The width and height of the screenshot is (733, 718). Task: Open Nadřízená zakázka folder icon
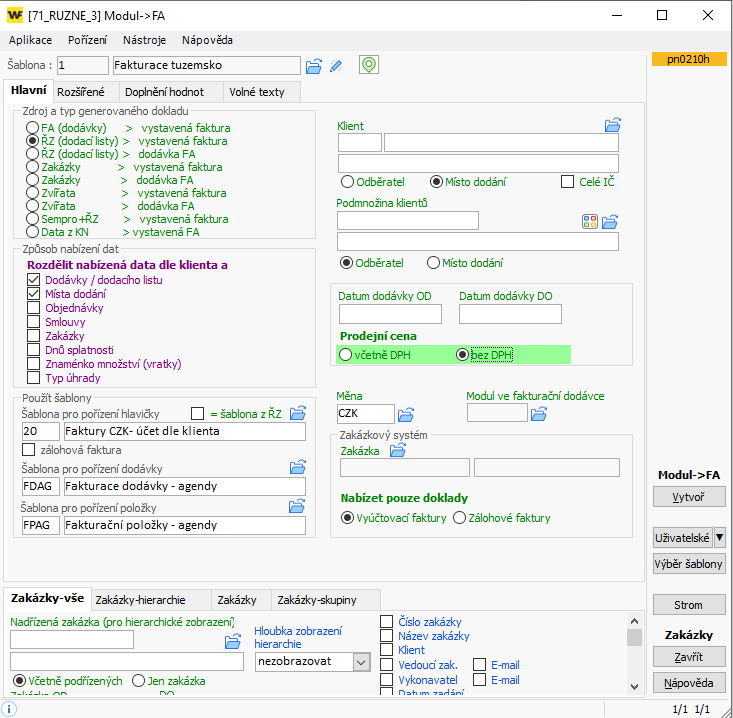[x=233, y=641]
